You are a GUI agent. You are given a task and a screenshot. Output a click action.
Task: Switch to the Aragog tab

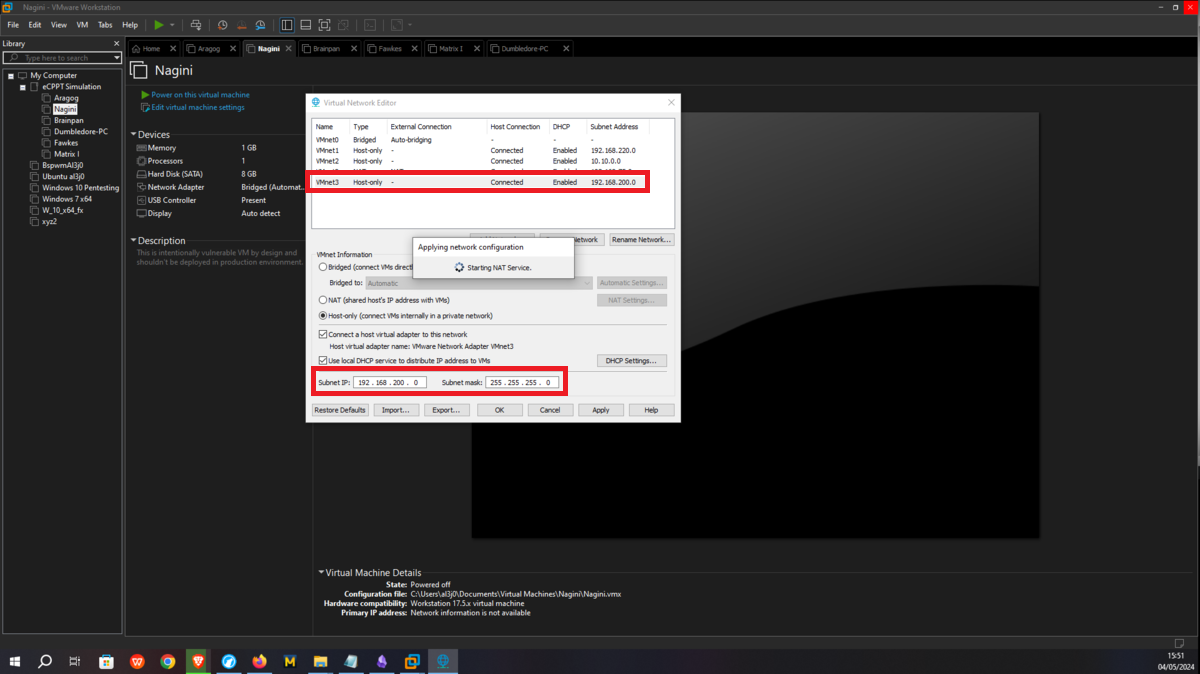209,48
